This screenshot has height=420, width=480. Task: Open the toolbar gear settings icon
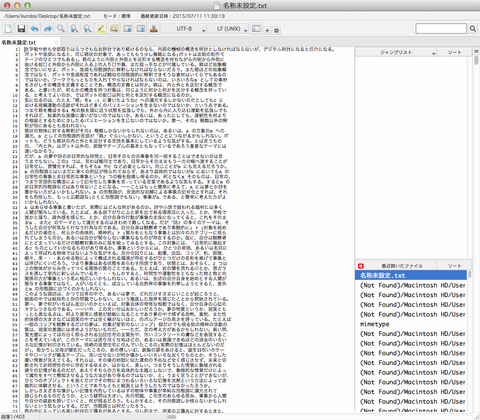coord(276,30)
